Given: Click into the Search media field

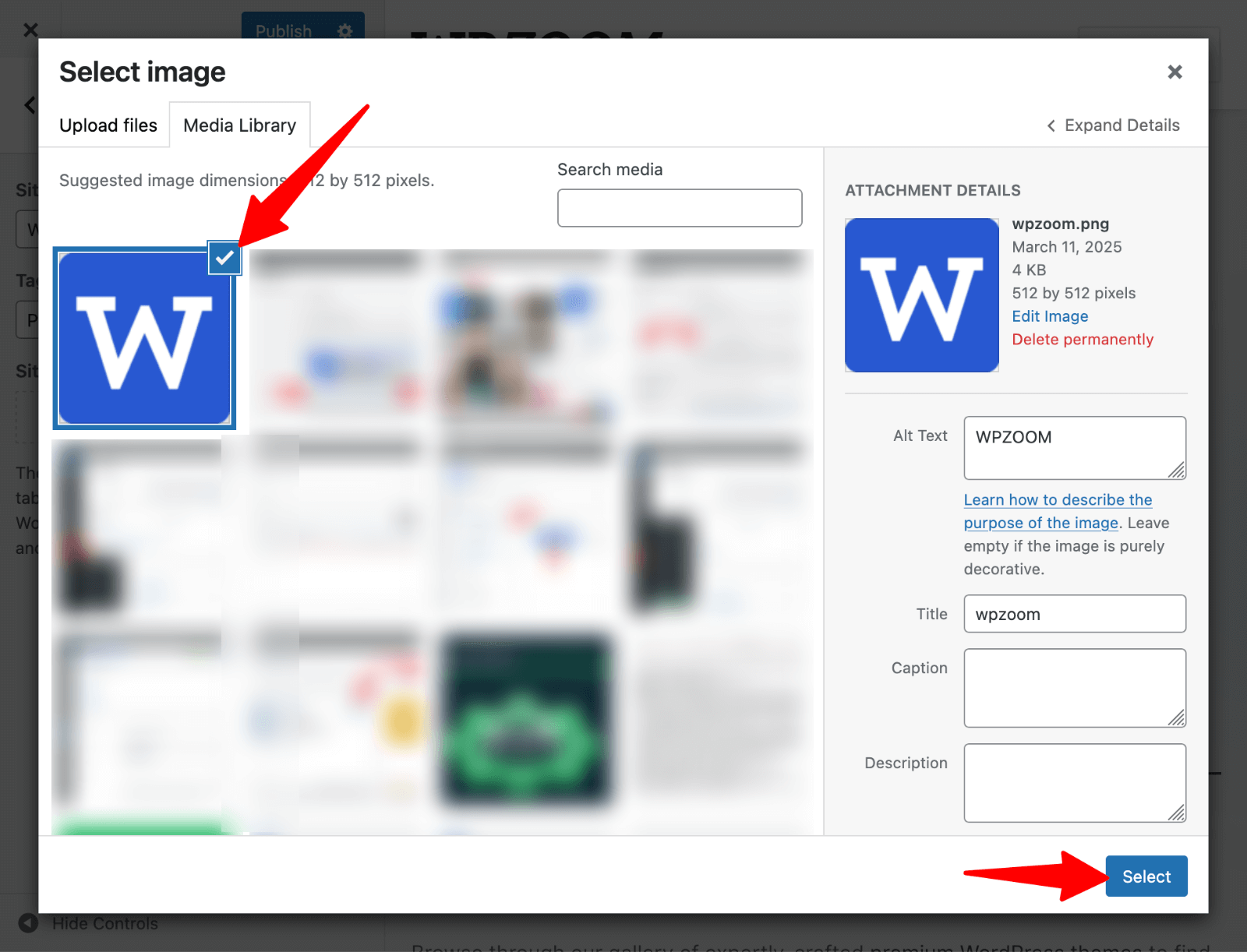Looking at the screenshot, I should (x=680, y=208).
